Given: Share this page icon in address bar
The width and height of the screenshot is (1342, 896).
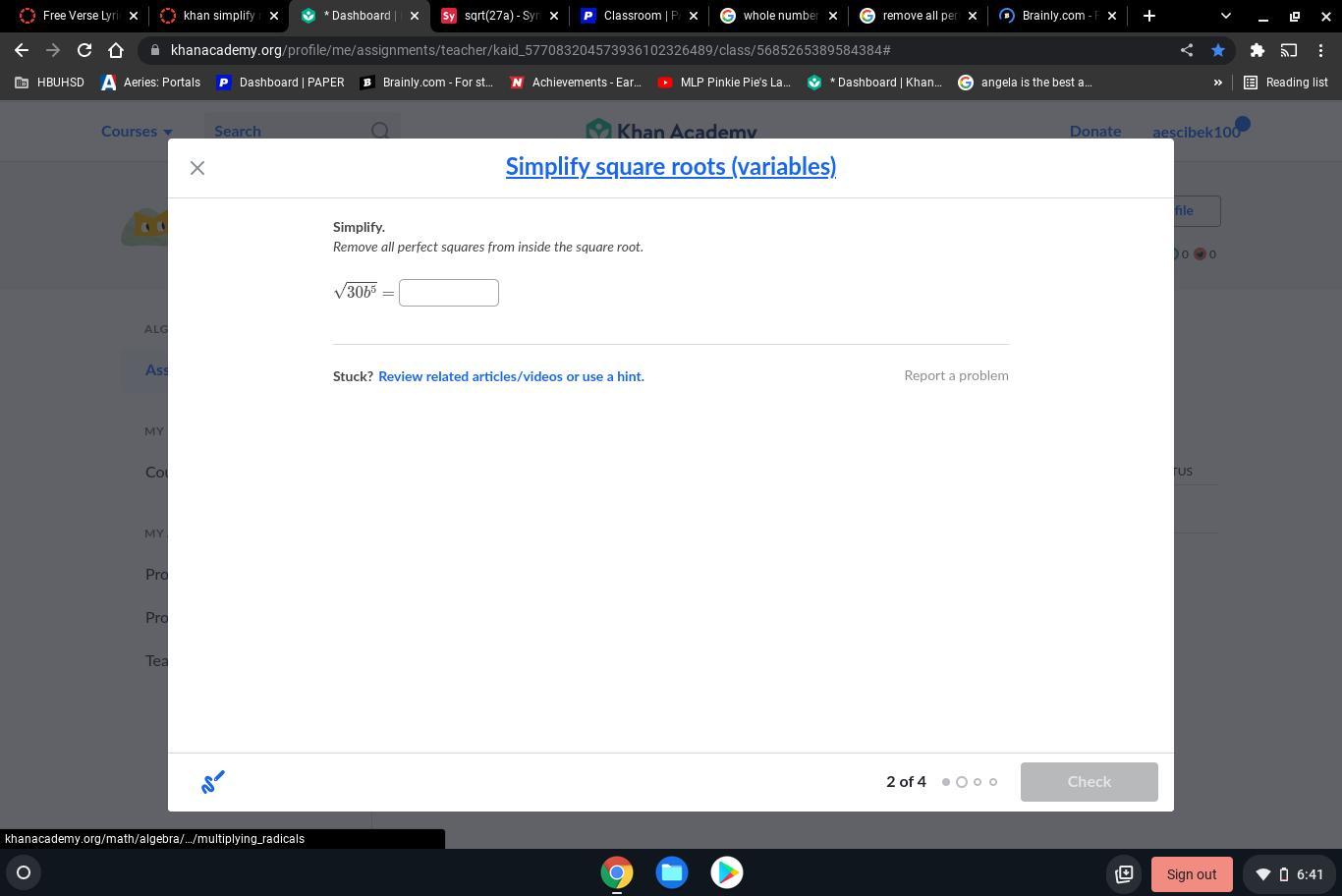Looking at the screenshot, I should 1187,50.
